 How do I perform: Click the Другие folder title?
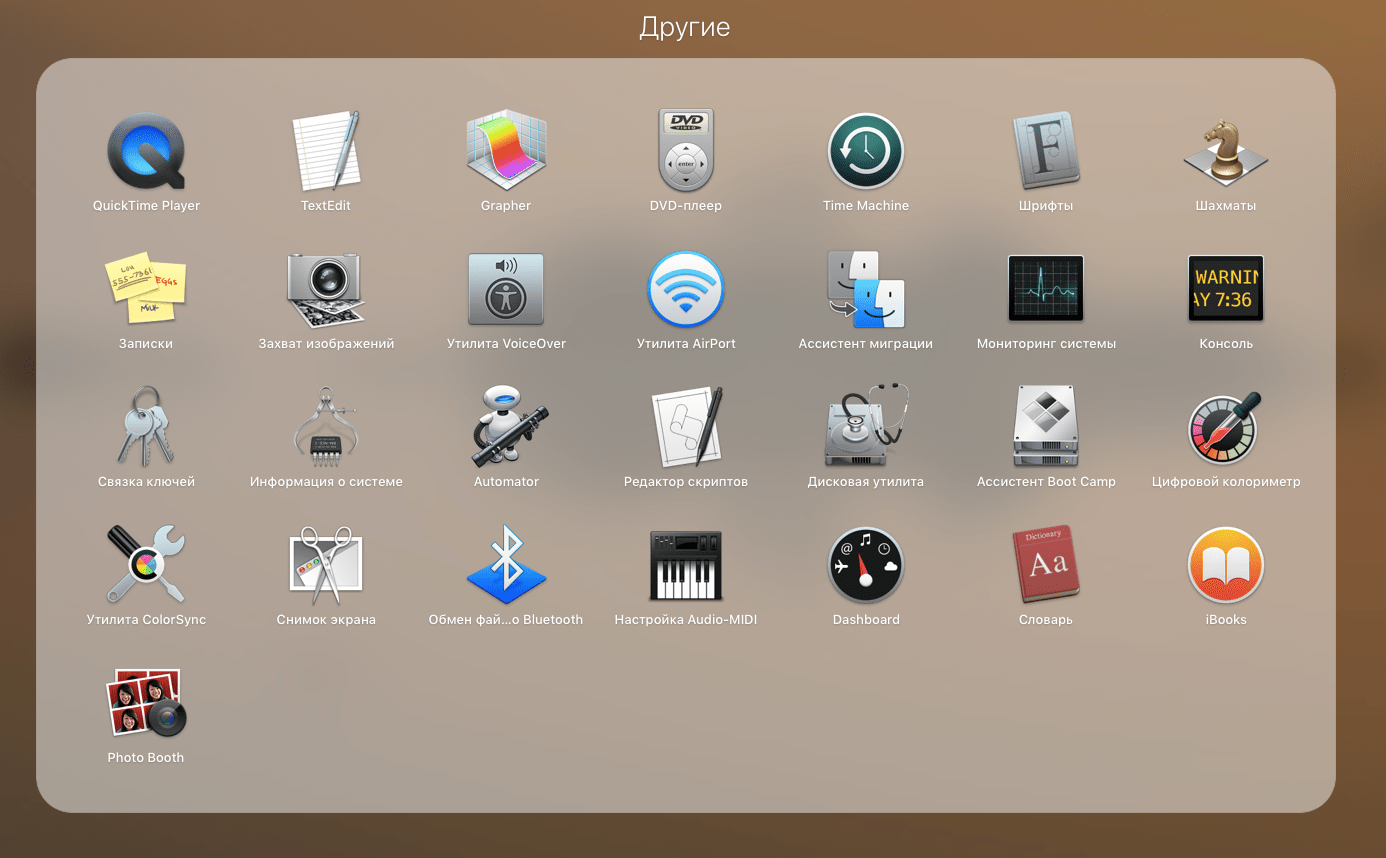[x=685, y=27]
